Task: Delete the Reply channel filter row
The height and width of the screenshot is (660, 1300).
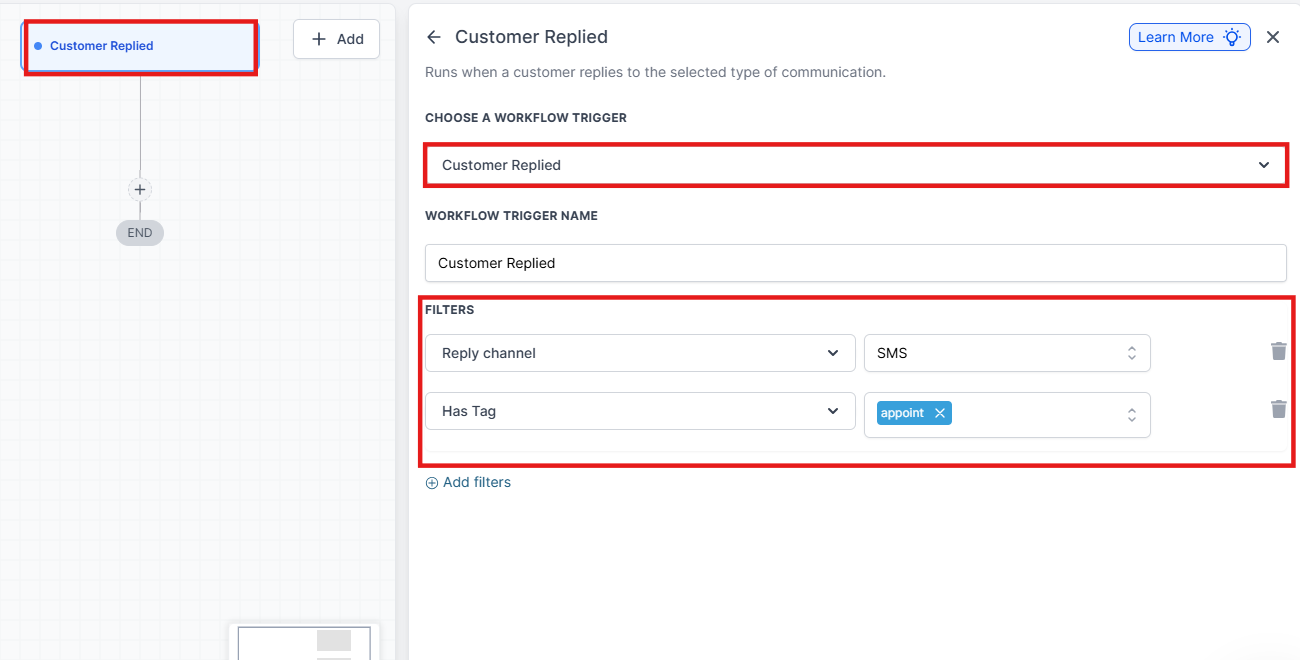Action: (x=1278, y=351)
